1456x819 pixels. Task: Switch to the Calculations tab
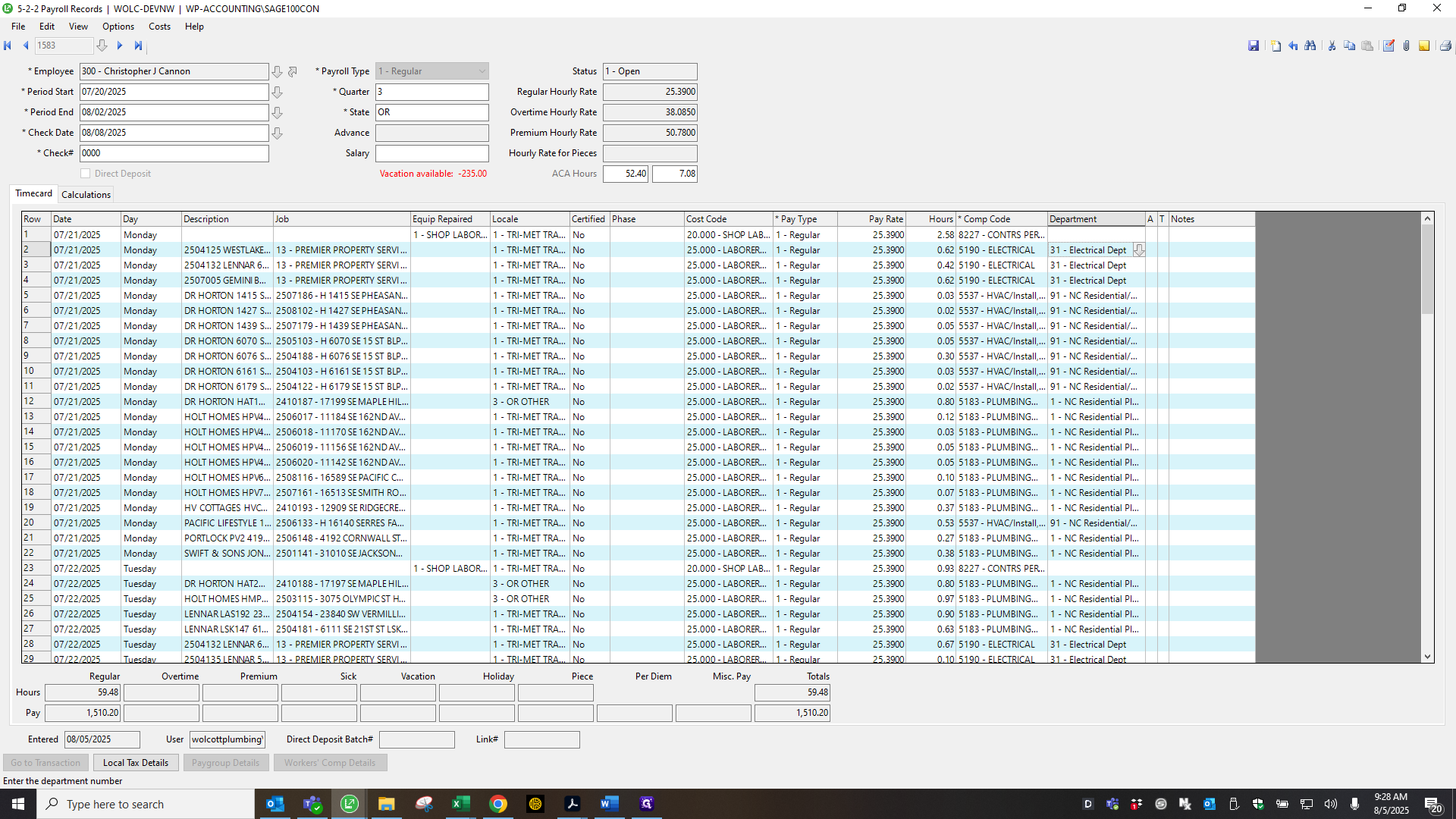click(x=86, y=195)
